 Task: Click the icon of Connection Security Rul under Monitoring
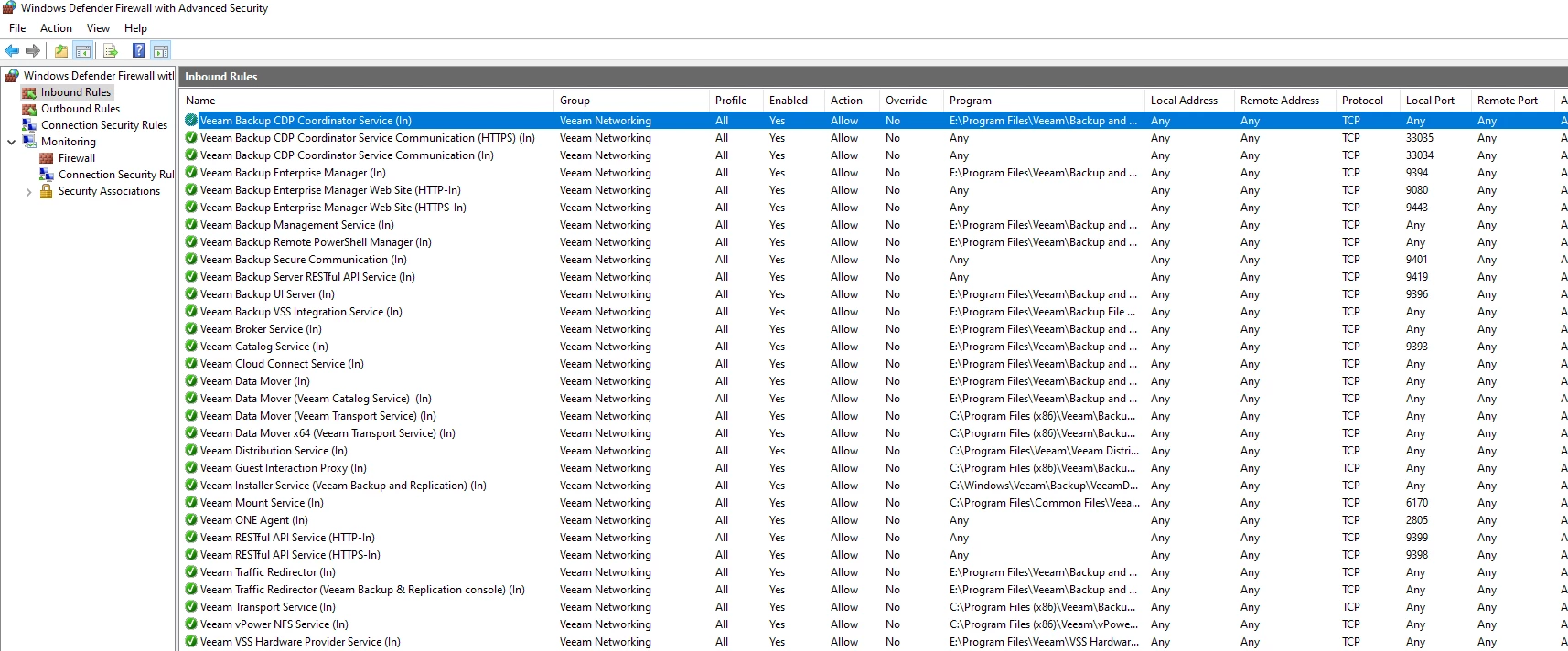point(47,175)
